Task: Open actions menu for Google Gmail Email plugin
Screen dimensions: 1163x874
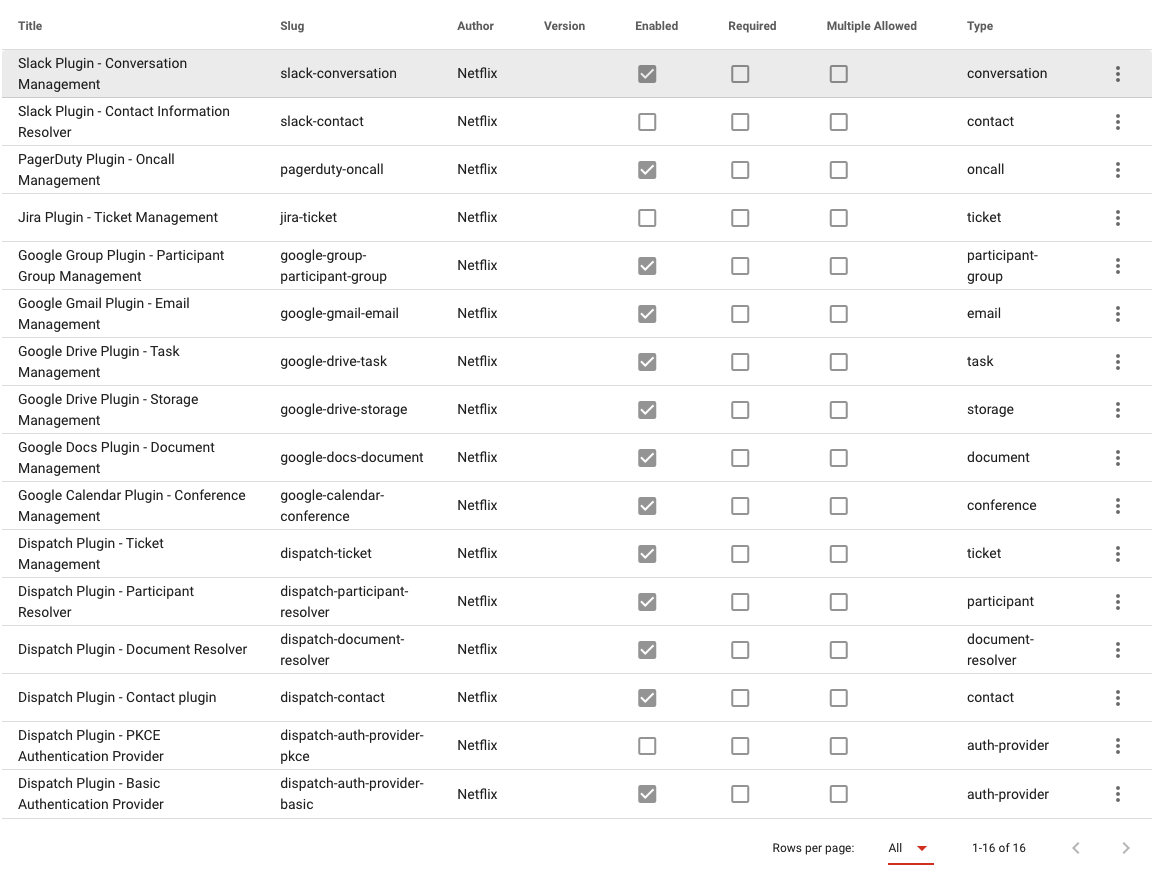Action: coord(1117,313)
